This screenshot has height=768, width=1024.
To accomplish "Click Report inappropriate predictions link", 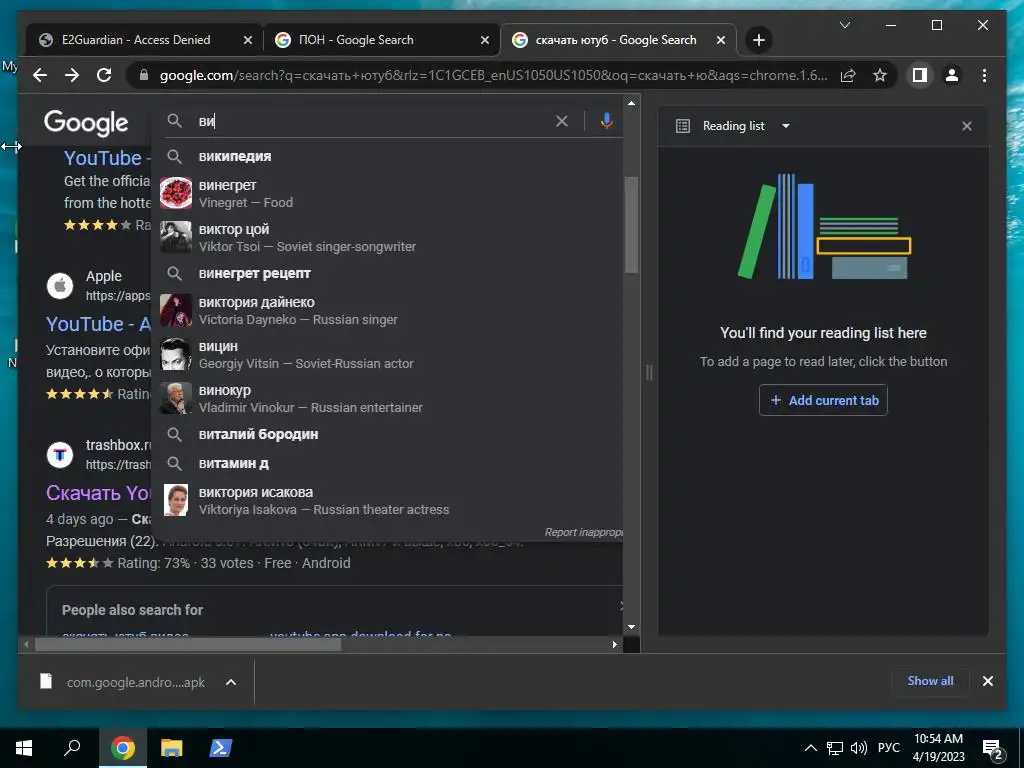I will point(583,532).
